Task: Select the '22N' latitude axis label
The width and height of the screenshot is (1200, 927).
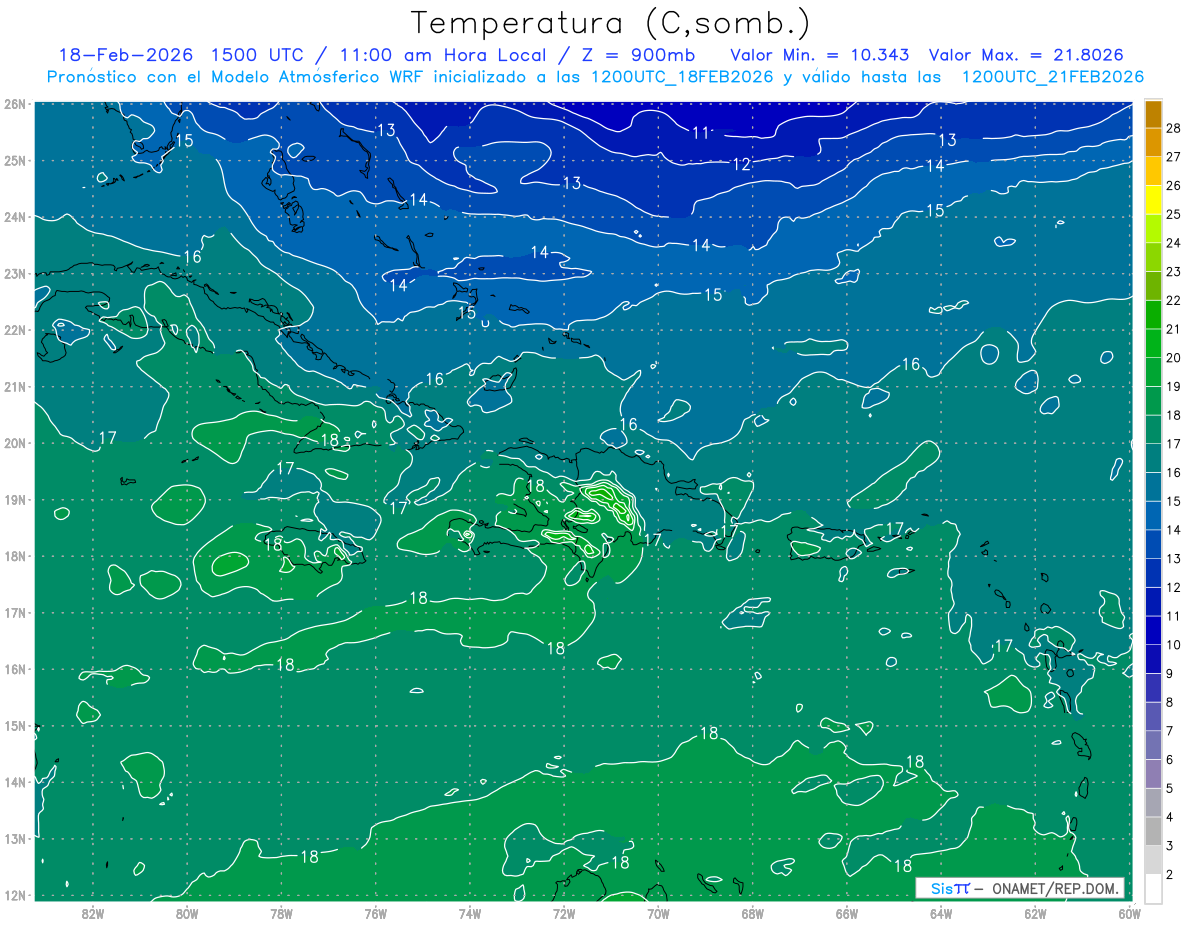Action: click(14, 330)
